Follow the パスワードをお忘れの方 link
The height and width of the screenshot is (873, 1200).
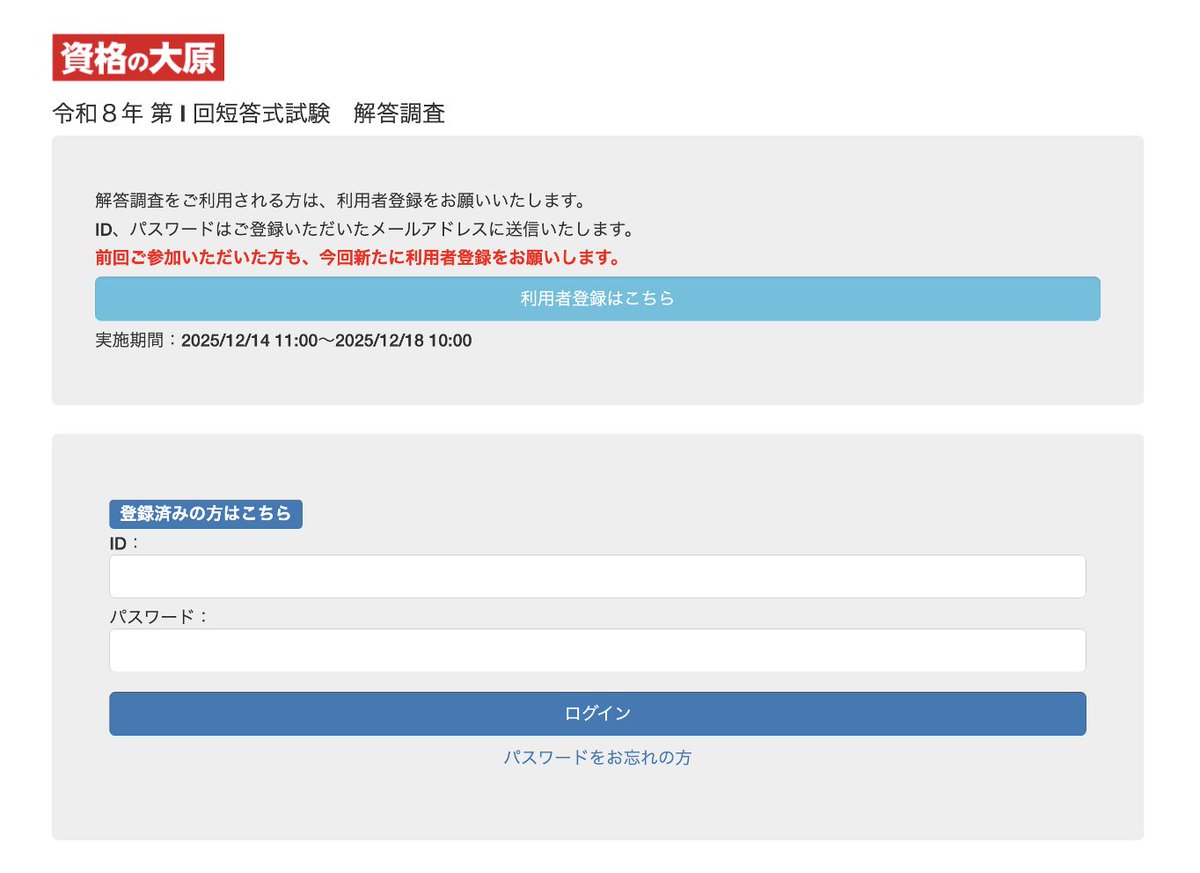(x=597, y=758)
